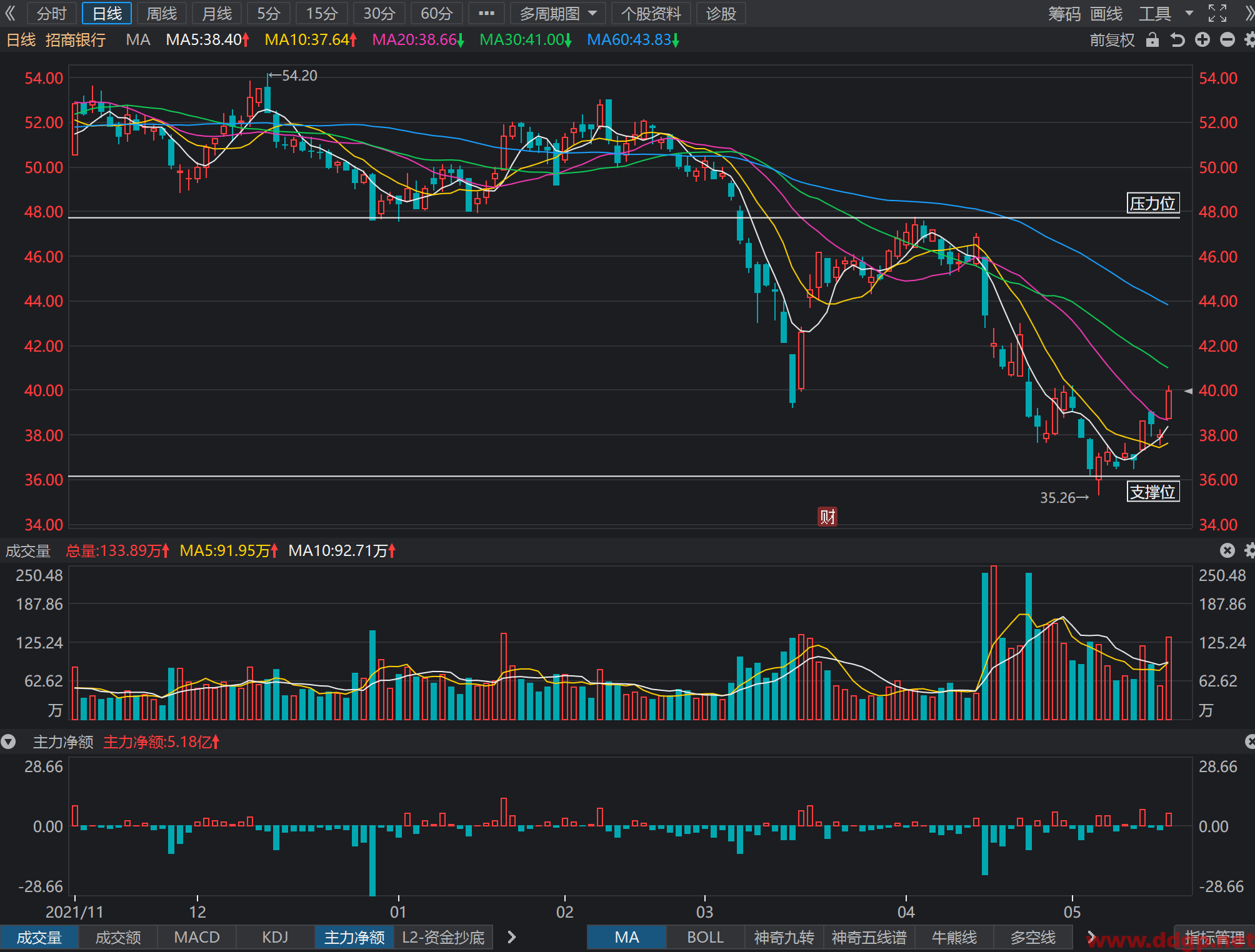Click the 工具 tools label

(x=1154, y=14)
